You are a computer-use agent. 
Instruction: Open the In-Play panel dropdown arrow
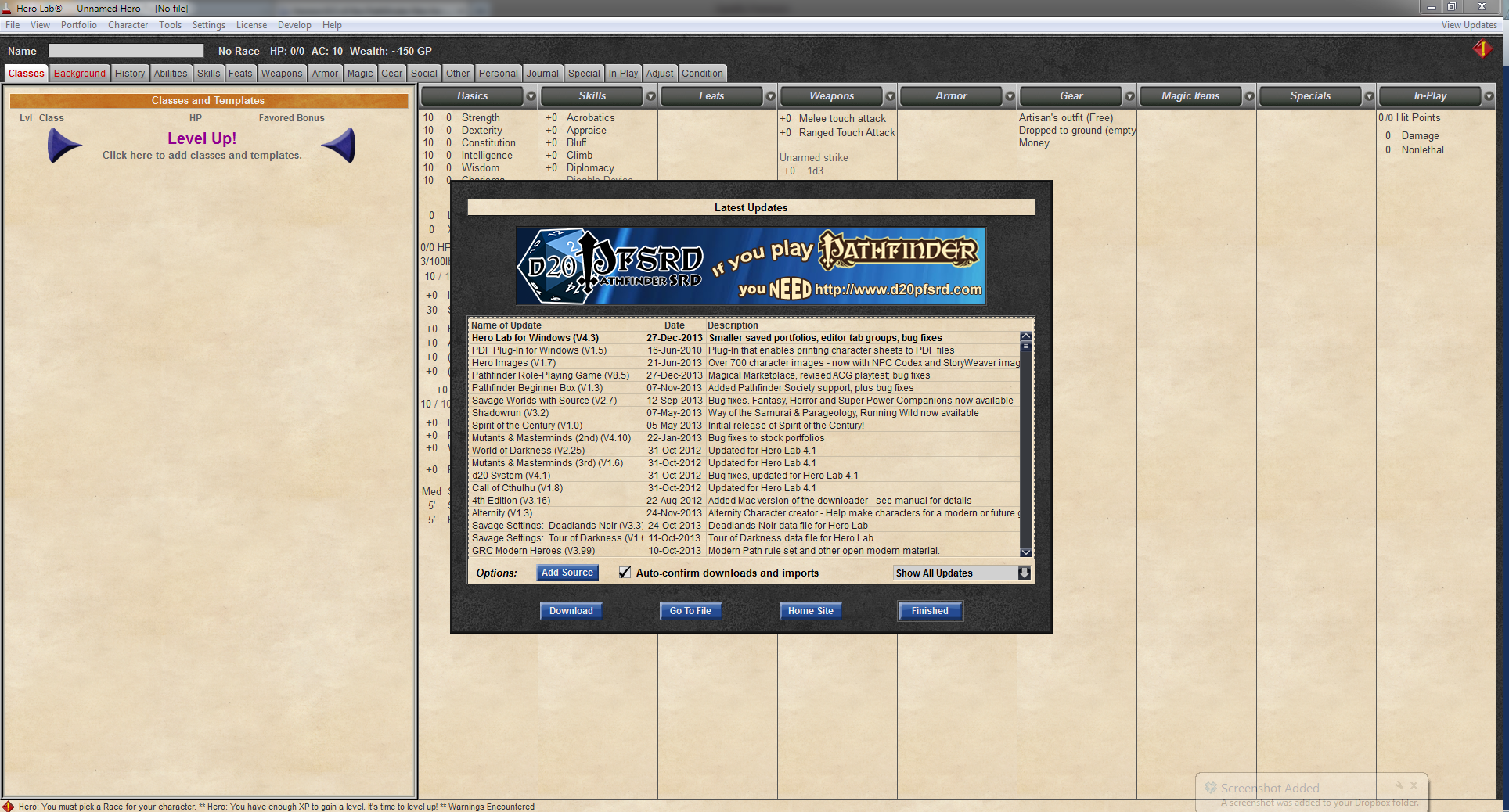point(1489,96)
